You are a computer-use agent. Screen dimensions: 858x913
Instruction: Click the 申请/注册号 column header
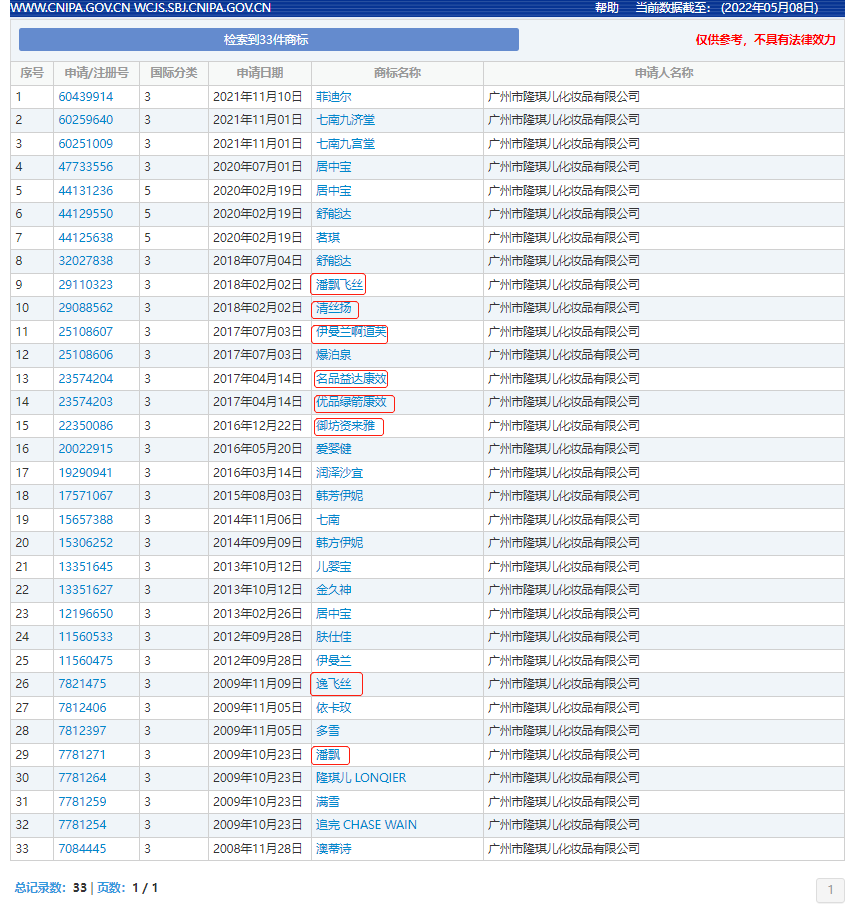[97, 73]
